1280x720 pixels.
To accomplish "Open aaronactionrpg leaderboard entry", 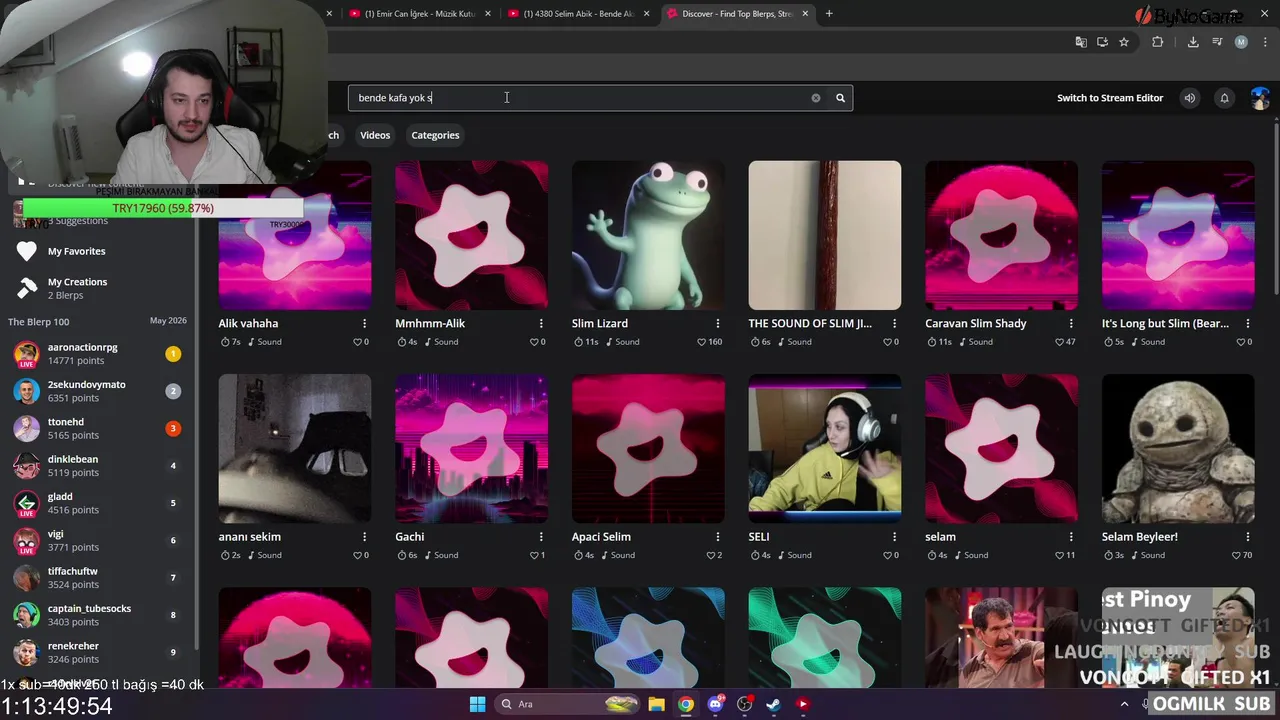I will pos(97,354).
